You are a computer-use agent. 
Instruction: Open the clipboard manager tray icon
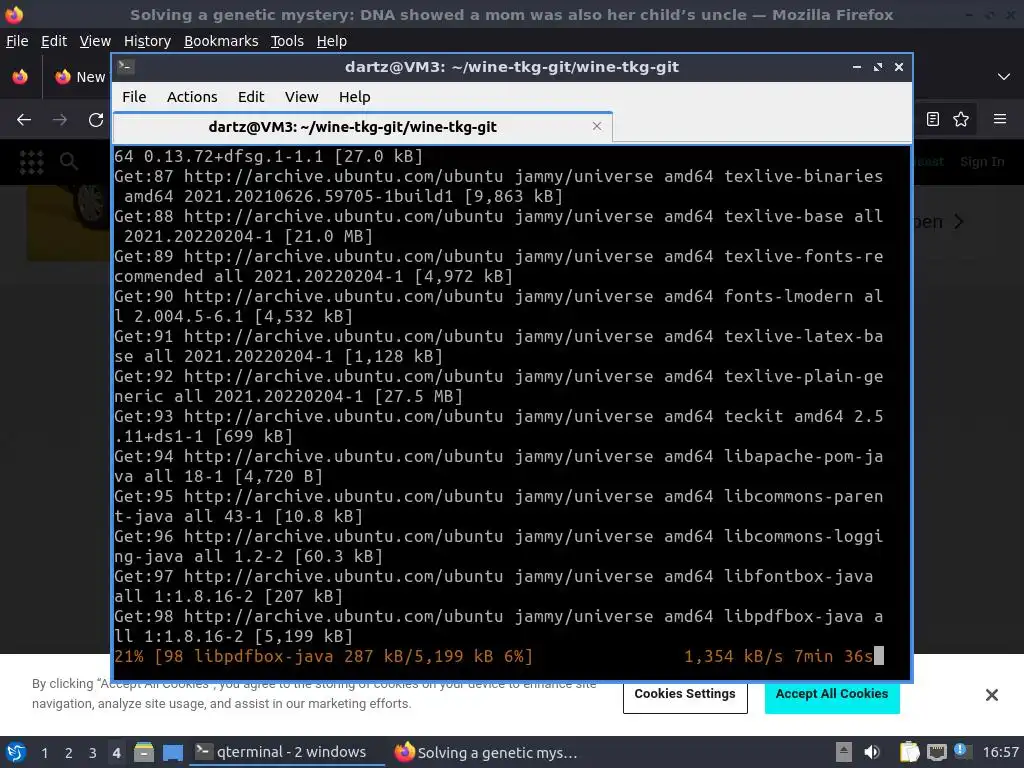(909, 752)
